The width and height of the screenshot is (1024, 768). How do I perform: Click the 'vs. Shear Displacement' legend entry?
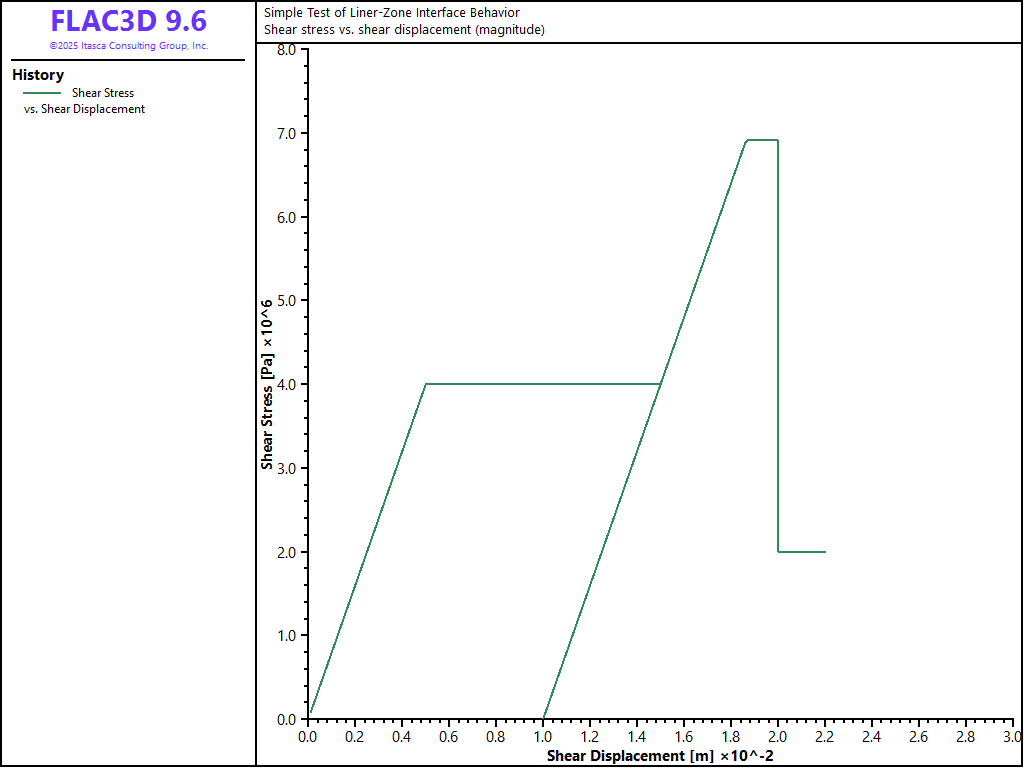coord(84,109)
